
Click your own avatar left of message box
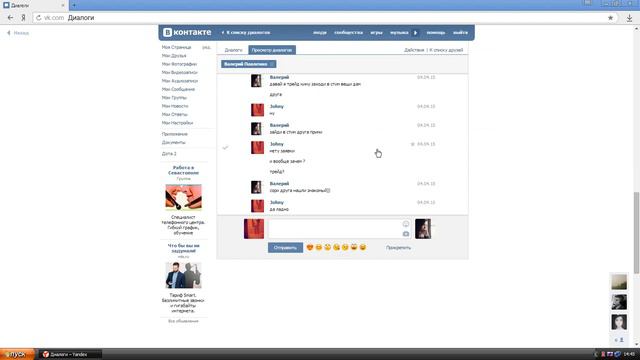point(254,229)
